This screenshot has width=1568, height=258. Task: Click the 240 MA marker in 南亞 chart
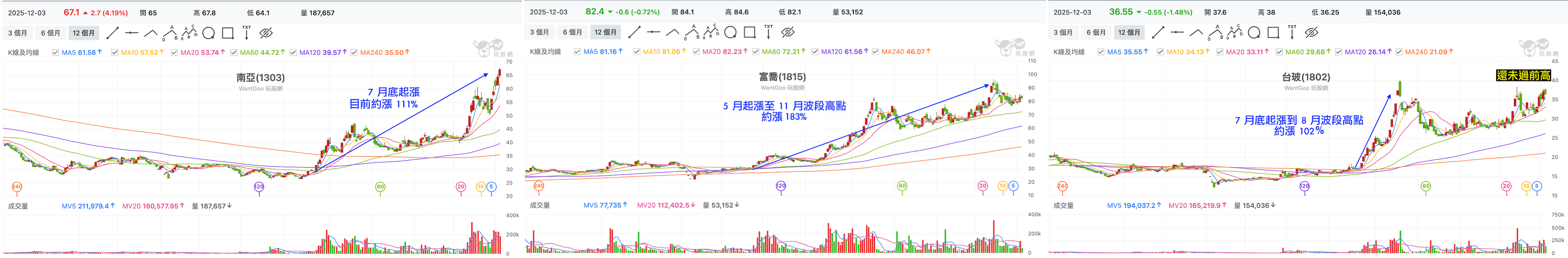point(17,186)
